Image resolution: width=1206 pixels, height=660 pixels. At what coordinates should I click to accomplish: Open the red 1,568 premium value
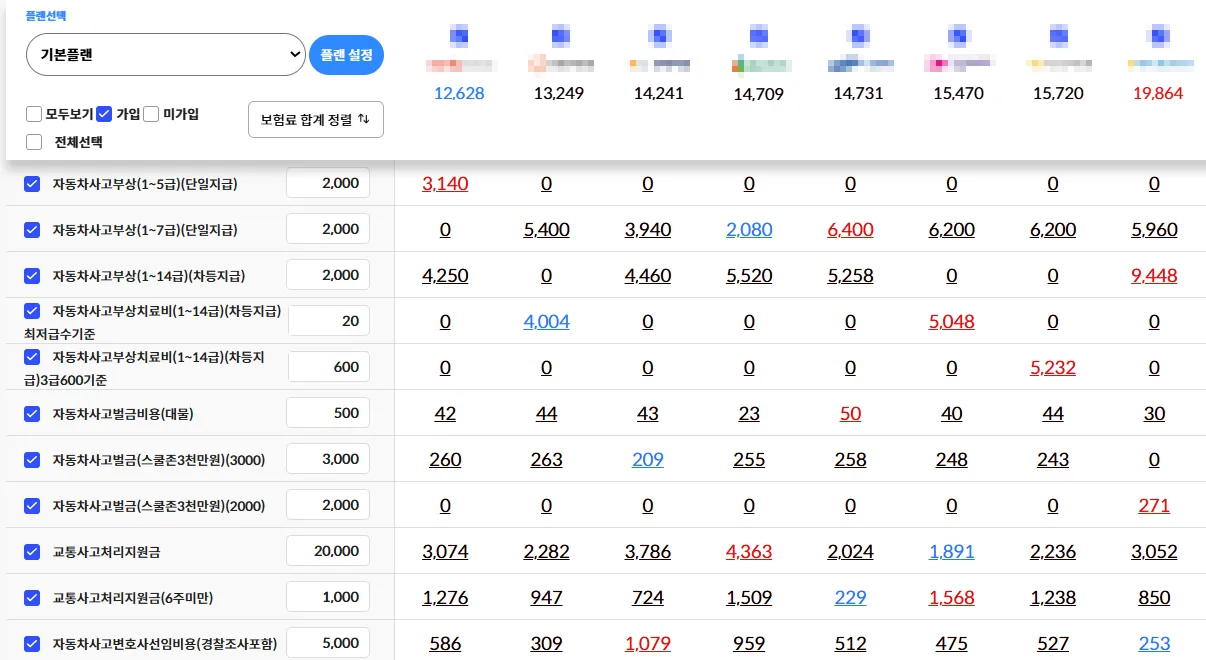point(951,598)
